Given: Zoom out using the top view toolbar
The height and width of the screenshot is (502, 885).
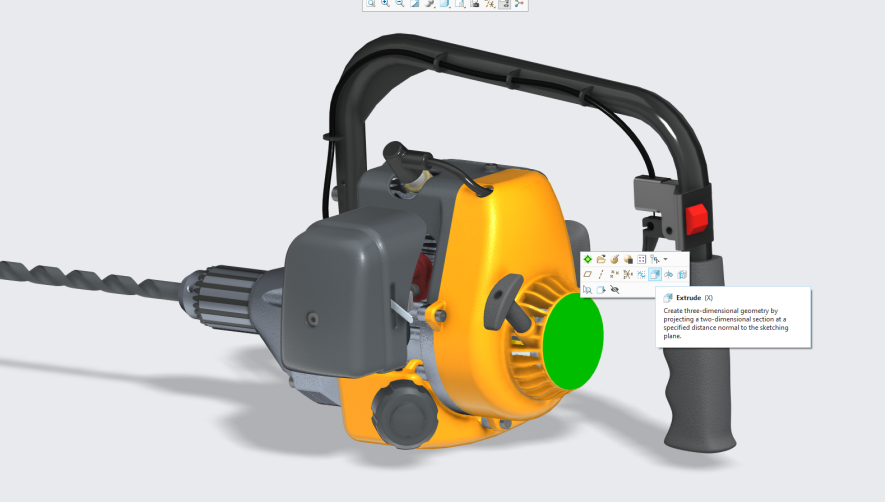Looking at the screenshot, I should [400, 4].
